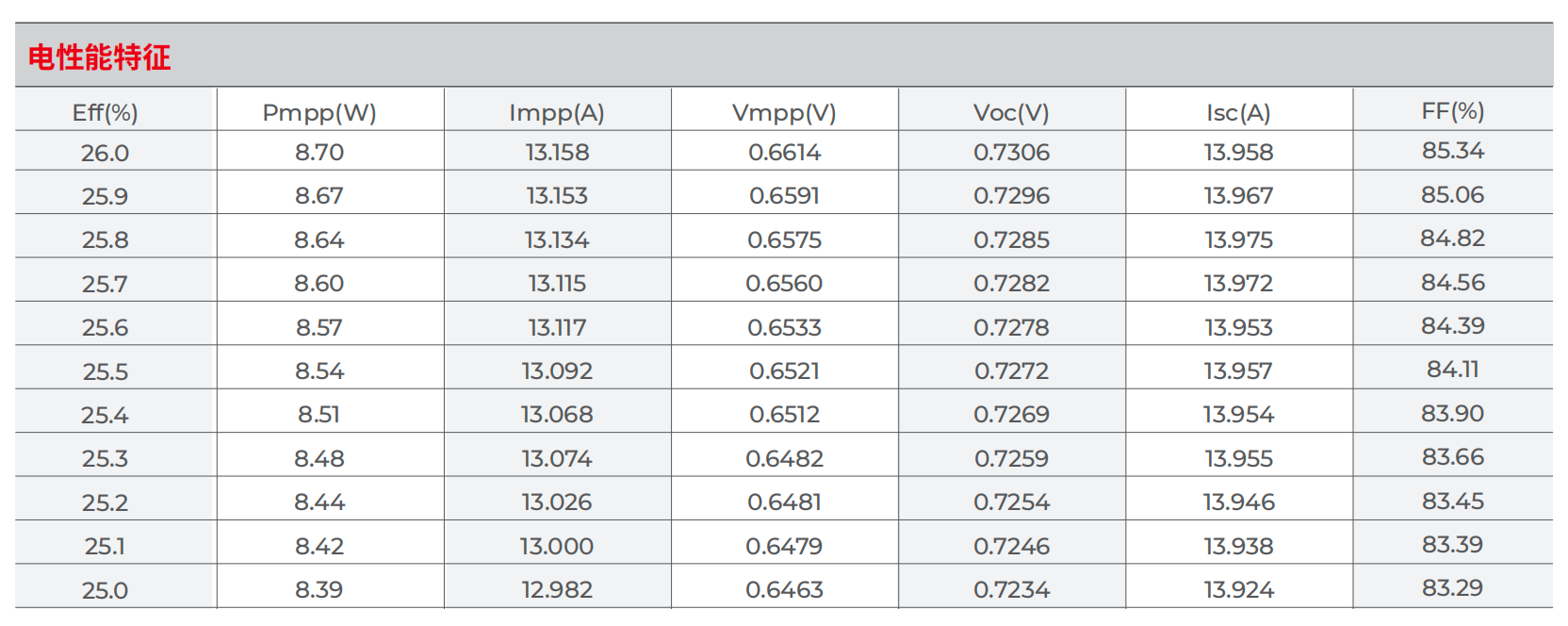Select the 13.957 Isc value cell
1568x626 pixels.
[1238, 371]
